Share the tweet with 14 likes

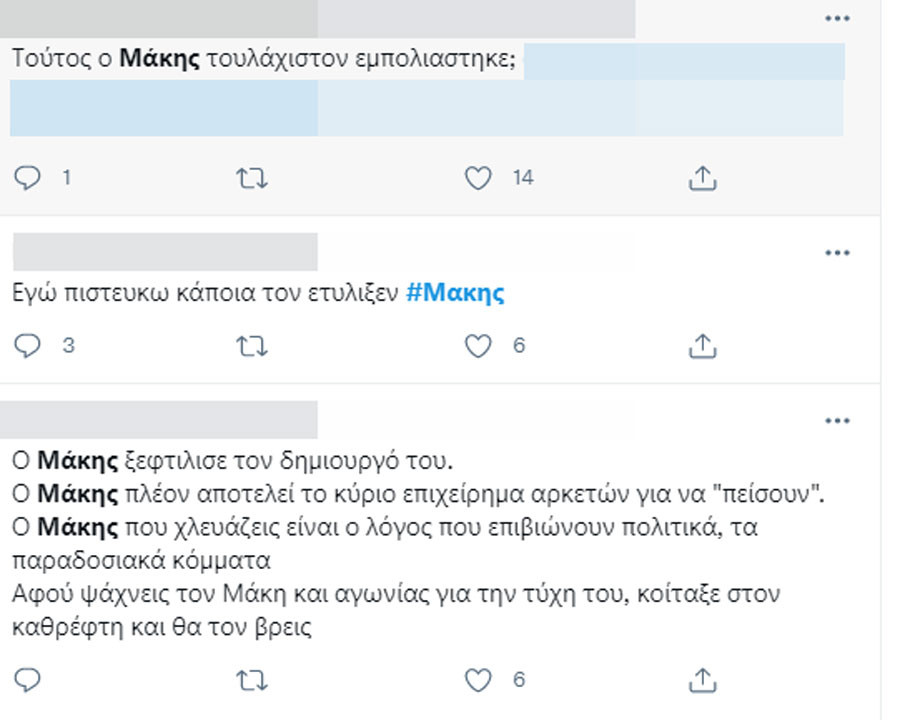point(703,178)
